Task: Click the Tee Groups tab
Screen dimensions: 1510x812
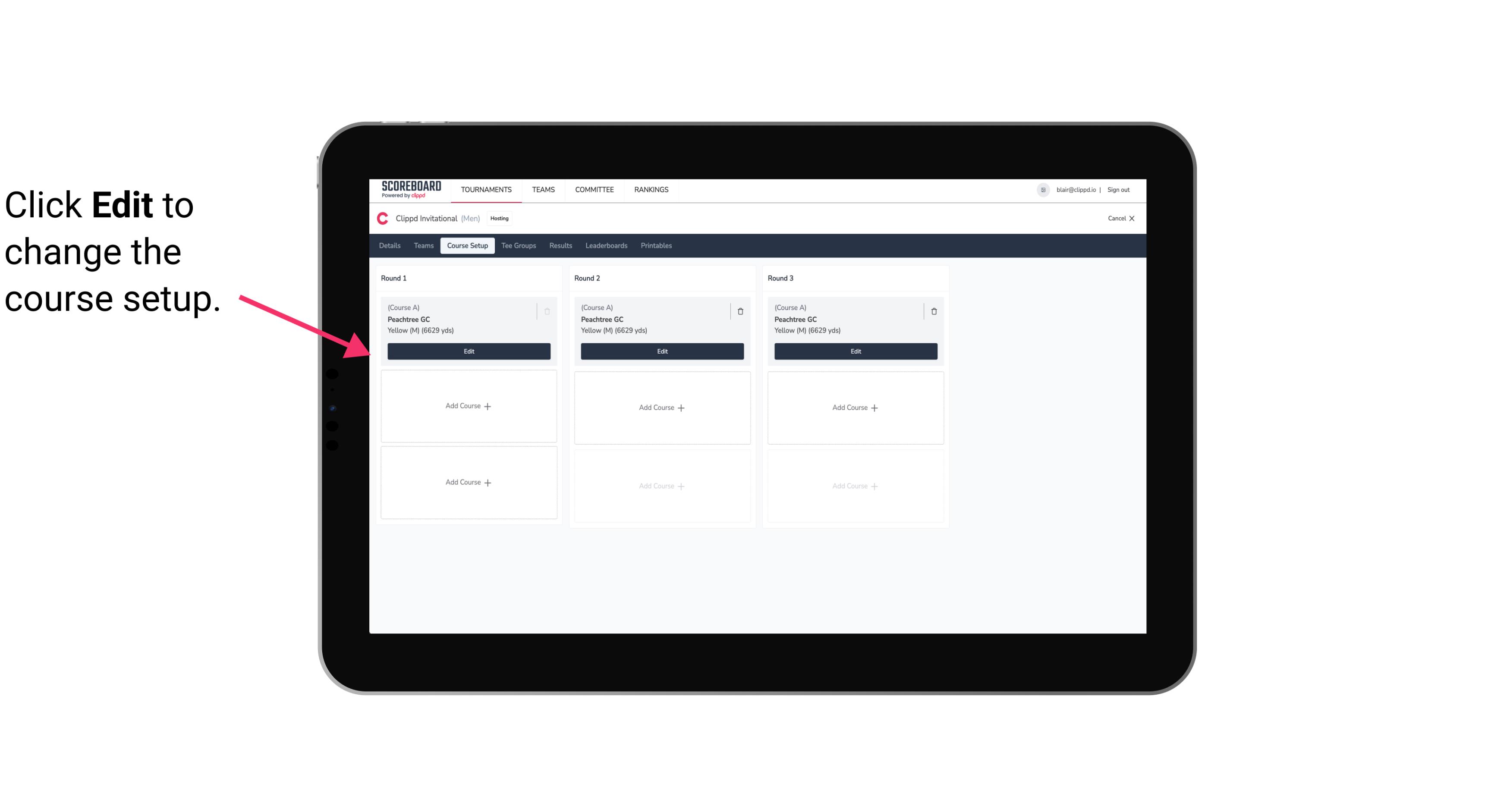Action: [518, 245]
